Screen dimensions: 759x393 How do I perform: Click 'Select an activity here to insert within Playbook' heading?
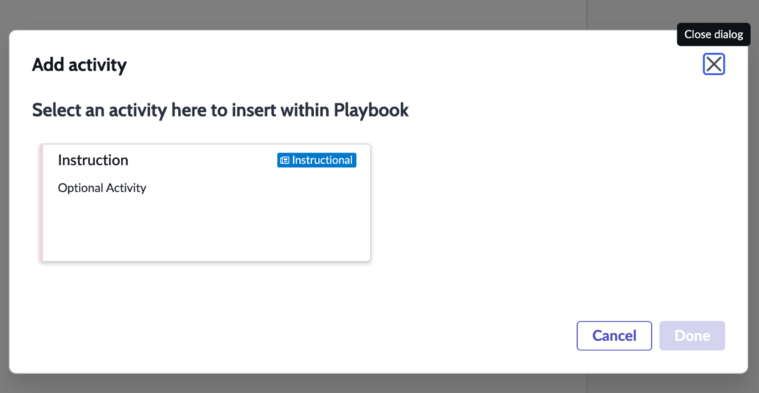(220, 110)
